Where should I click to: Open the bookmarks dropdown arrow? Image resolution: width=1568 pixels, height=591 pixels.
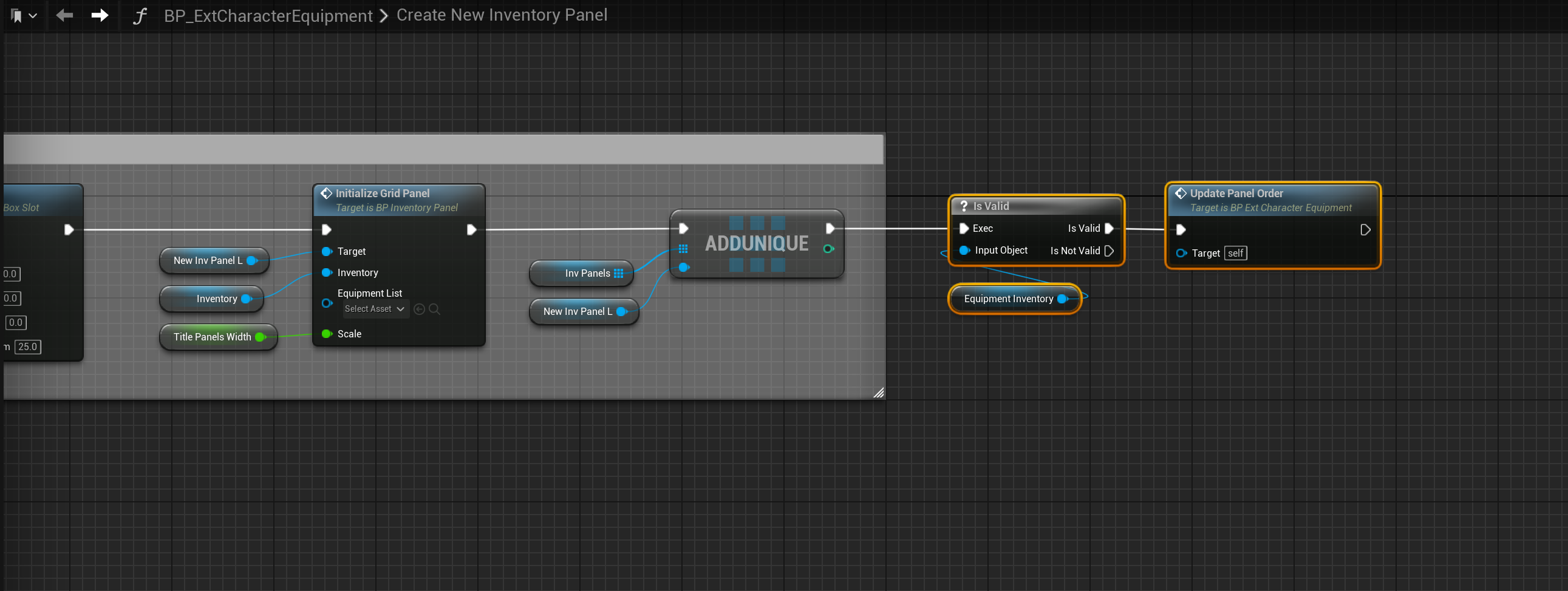tap(33, 16)
